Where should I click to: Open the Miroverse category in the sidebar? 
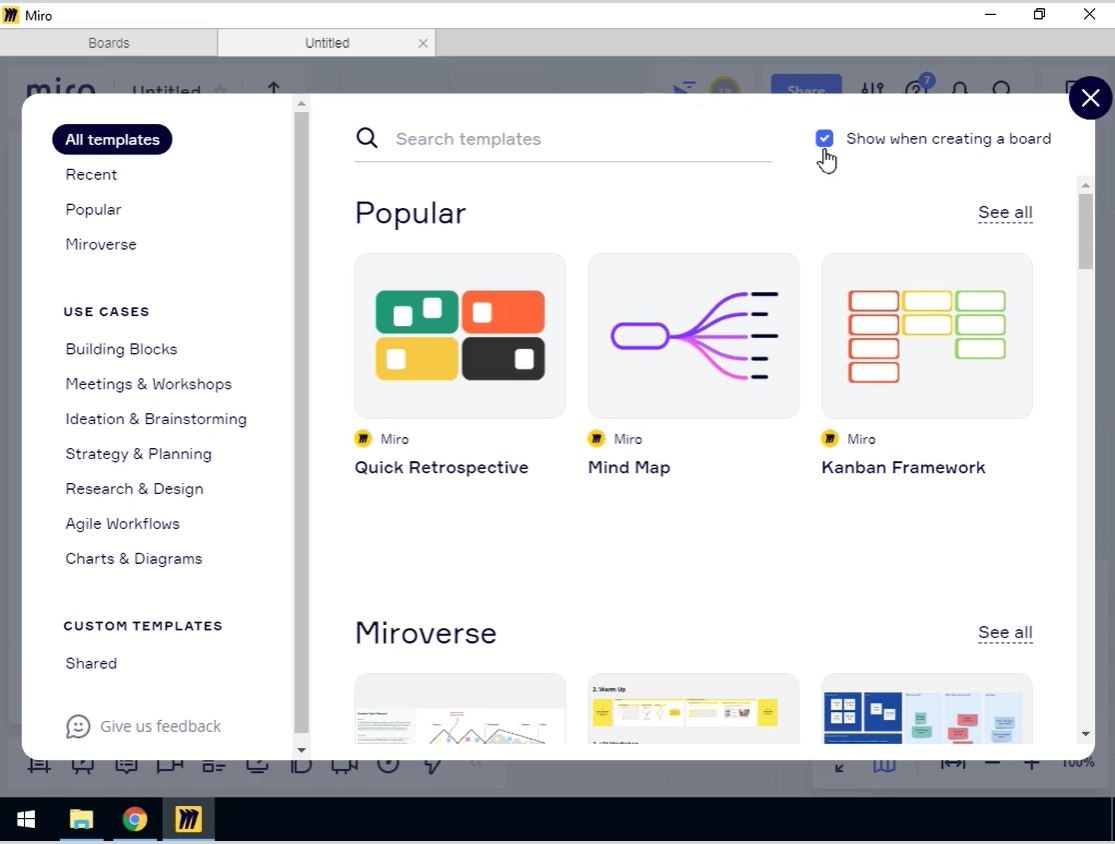(x=101, y=244)
